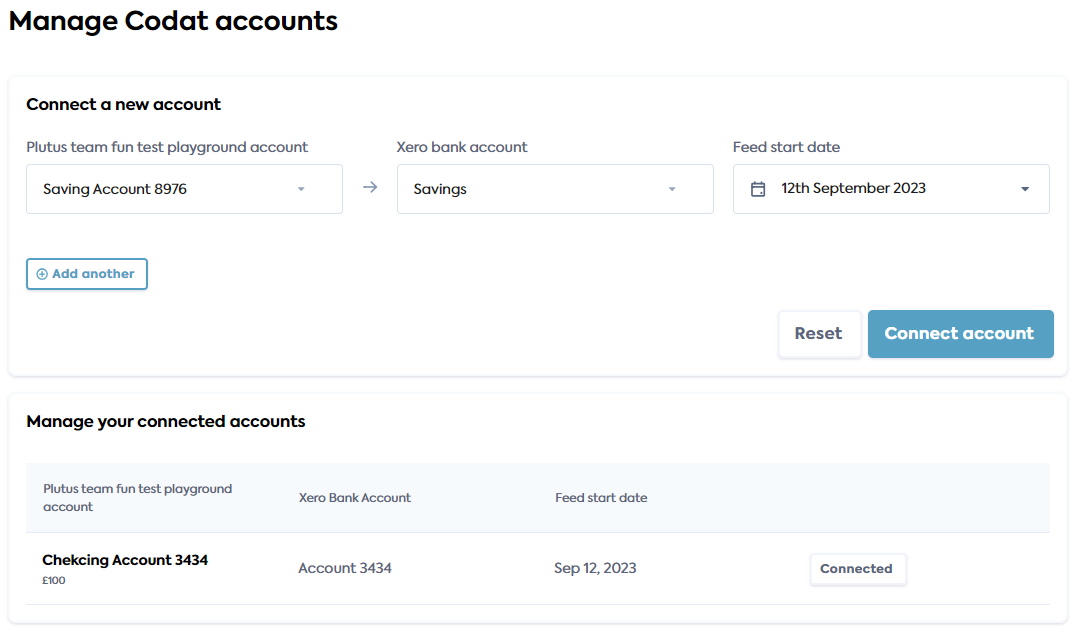
Task: Click the Connect a new account section title
Action: point(123,104)
